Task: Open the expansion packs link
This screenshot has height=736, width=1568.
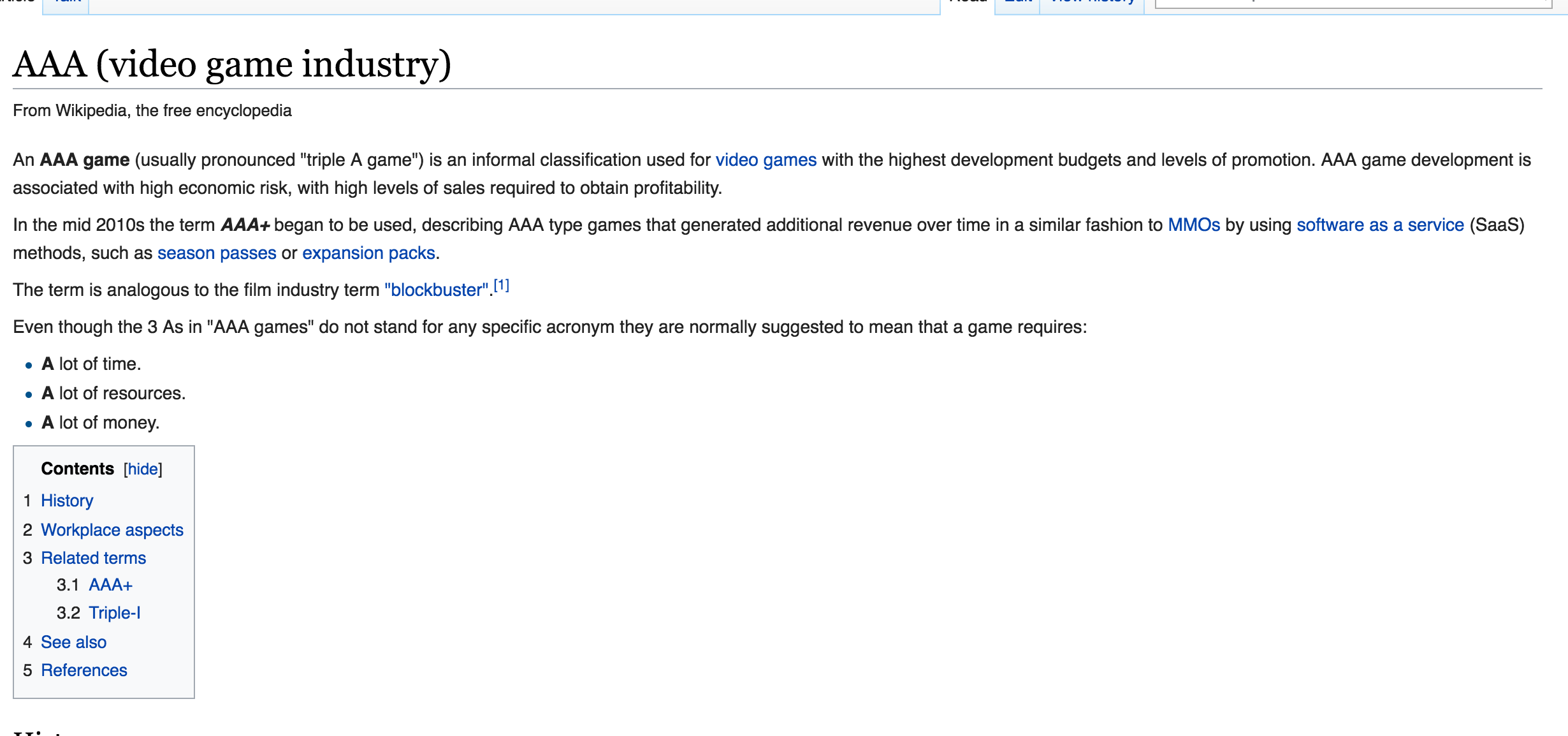Action: click(368, 253)
